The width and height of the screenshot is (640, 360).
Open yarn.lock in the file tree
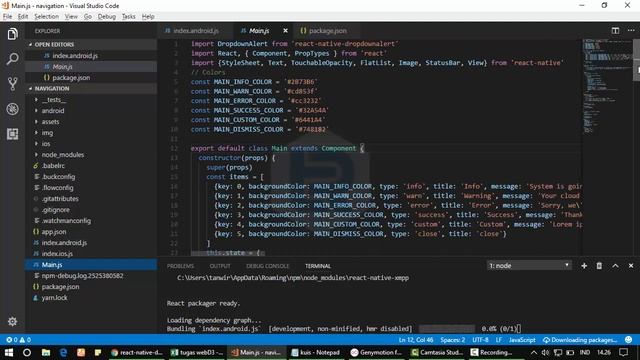click(x=91, y=298)
